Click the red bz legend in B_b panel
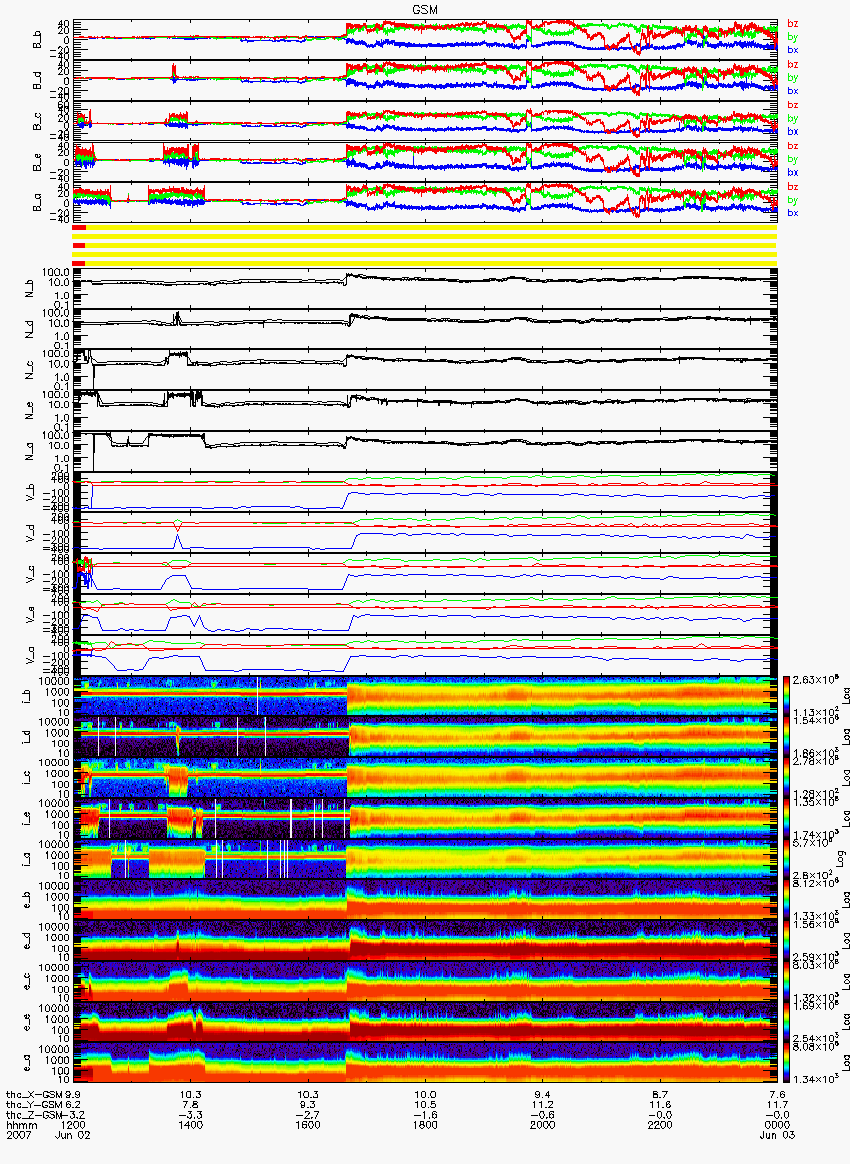The image size is (850, 1164). click(792, 24)
